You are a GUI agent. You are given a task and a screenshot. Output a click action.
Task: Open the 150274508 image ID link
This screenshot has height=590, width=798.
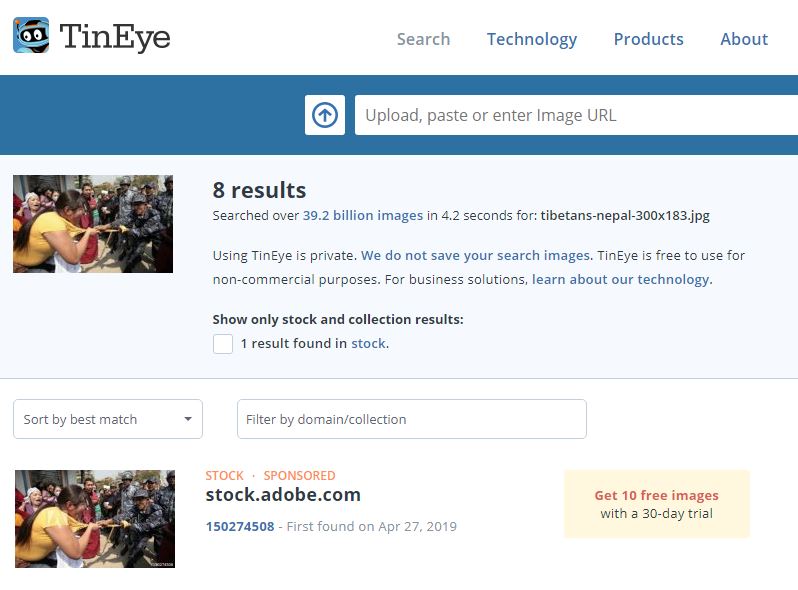[240, 526]
